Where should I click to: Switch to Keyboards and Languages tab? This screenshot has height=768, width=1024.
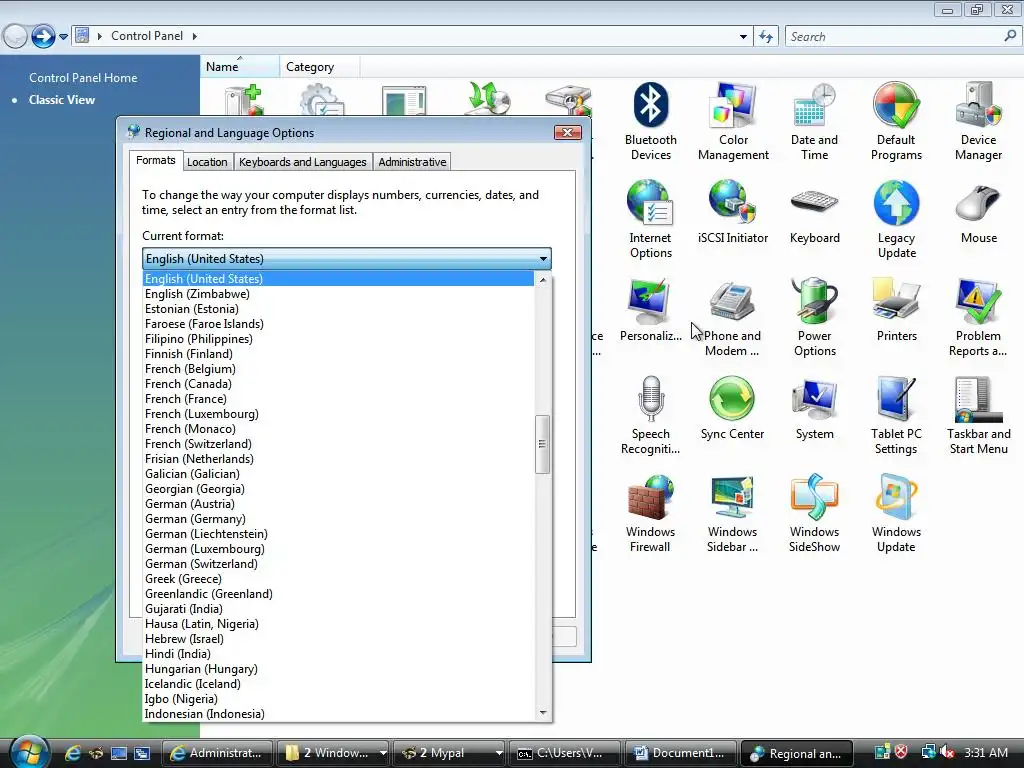click(302, 162)
